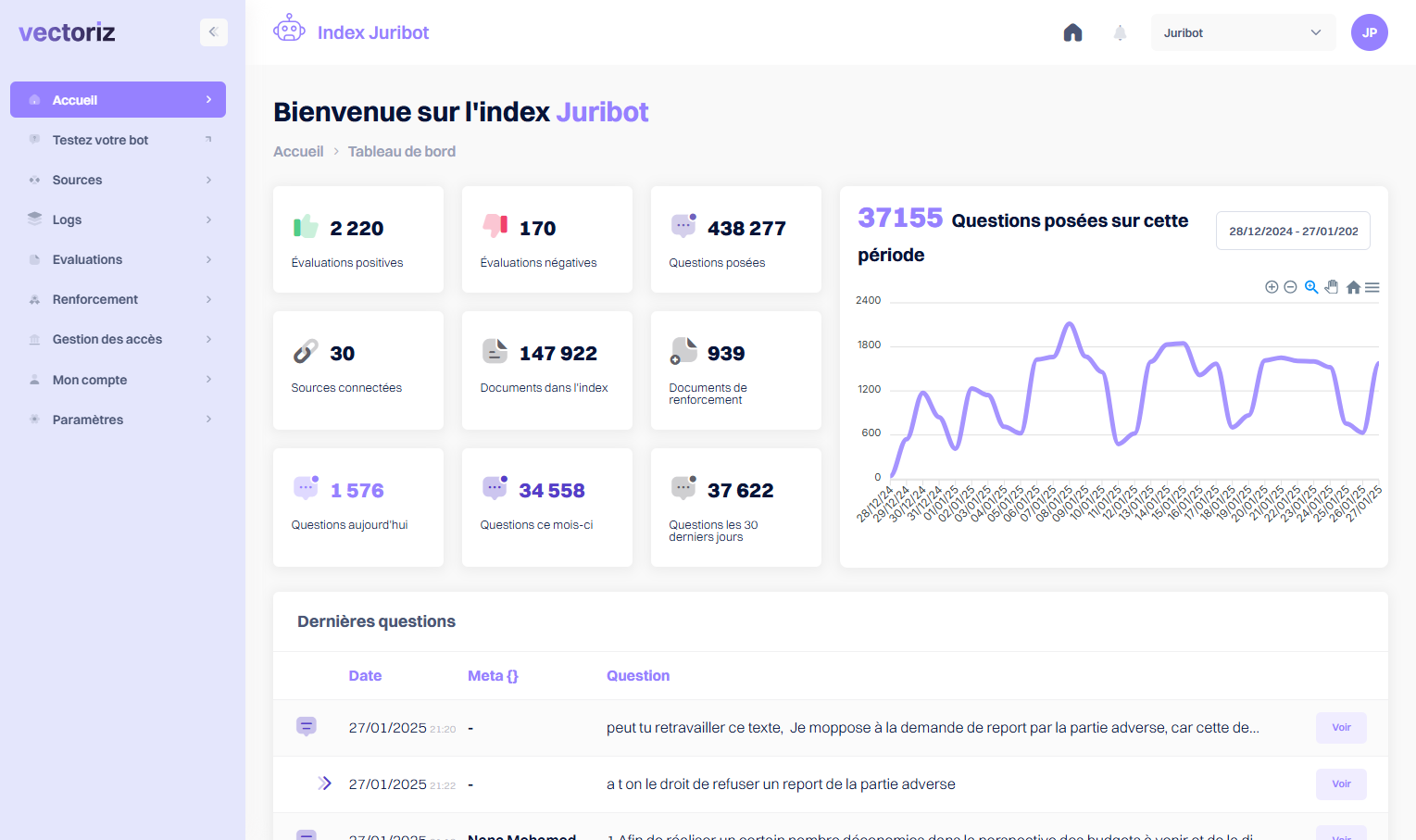Open notifications bell icon

(x=1120, y=33)
